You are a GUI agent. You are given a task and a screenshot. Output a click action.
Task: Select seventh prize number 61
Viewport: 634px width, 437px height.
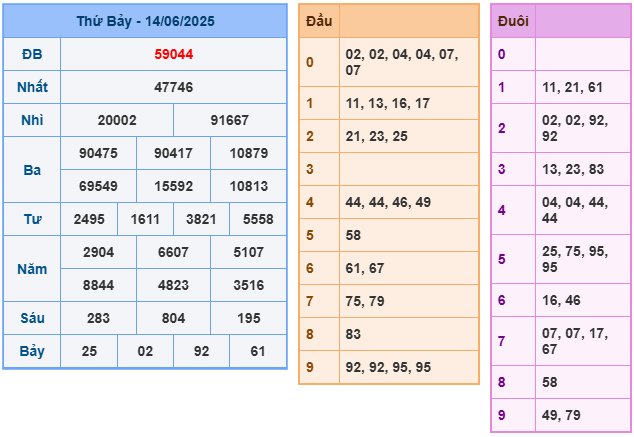coord(258,352)
